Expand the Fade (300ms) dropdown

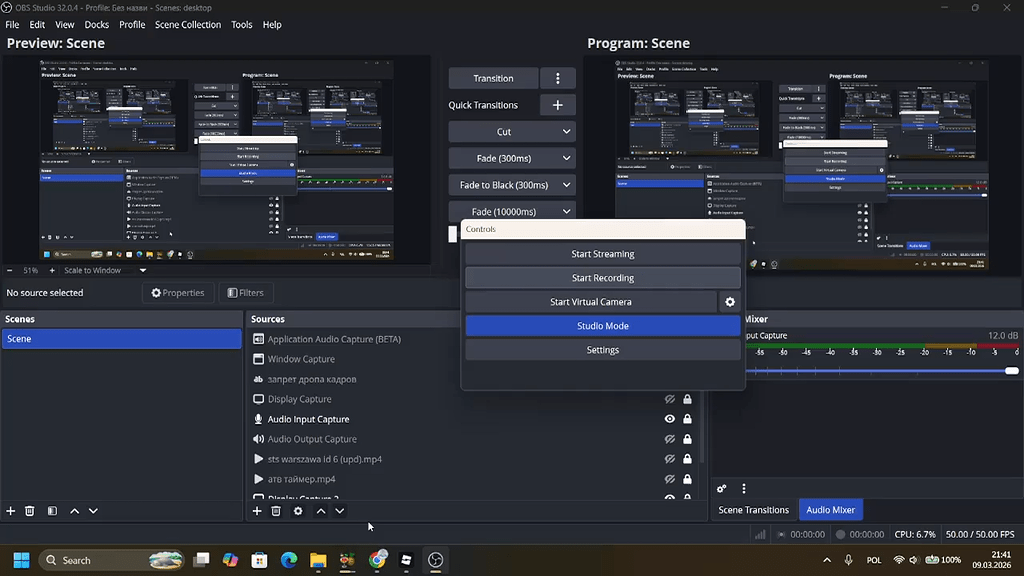pyautogui.click(x=566, y=159)
